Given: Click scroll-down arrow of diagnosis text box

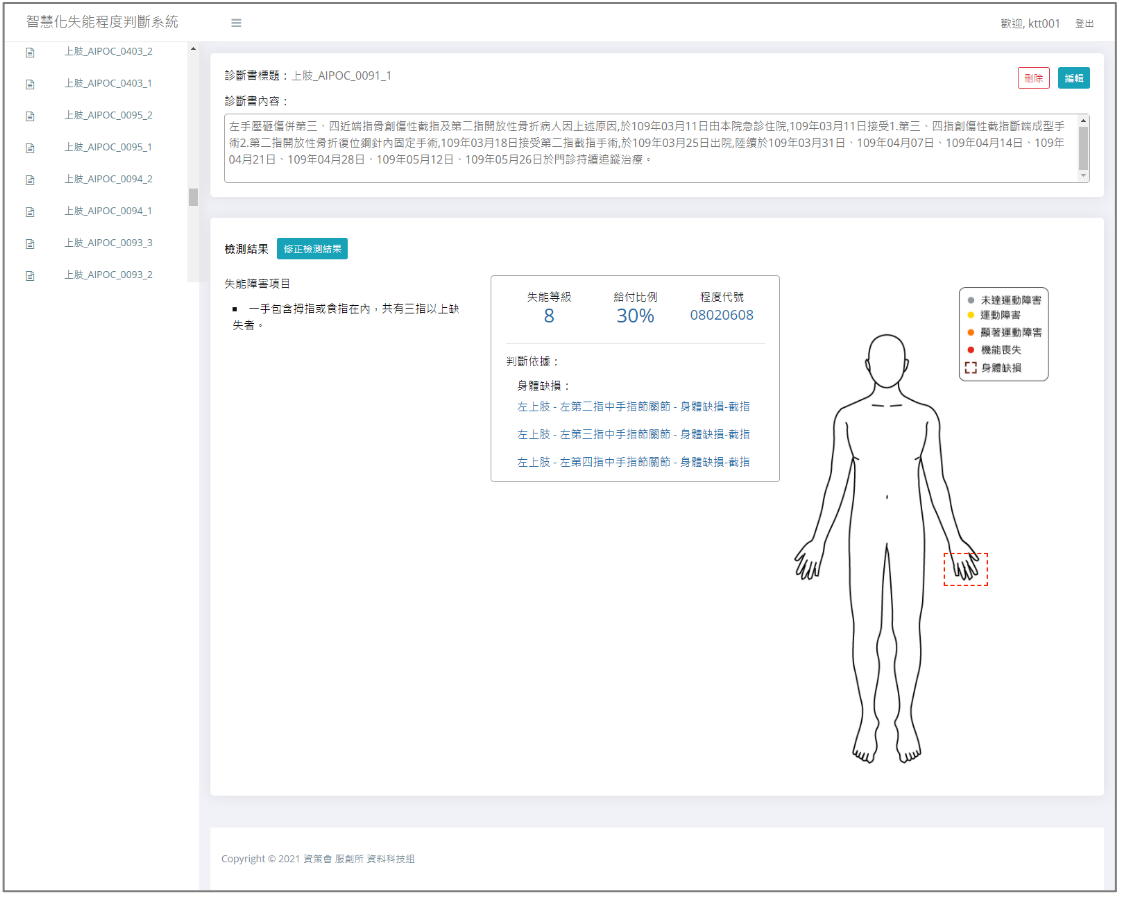Looking at the screenshot, I should (1083, 176).
